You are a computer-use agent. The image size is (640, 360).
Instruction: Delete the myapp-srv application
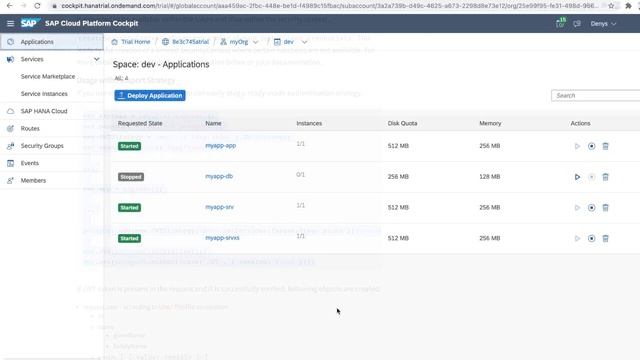[605, 208]
